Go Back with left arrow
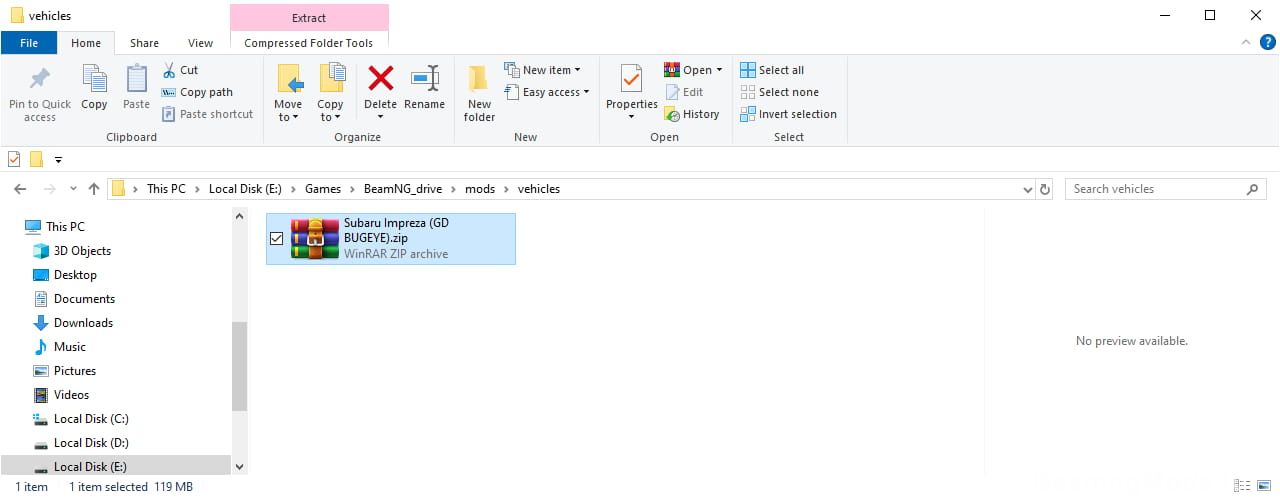Image resolution: width=1280 pixels, height=499 pixels. [20, 189]
